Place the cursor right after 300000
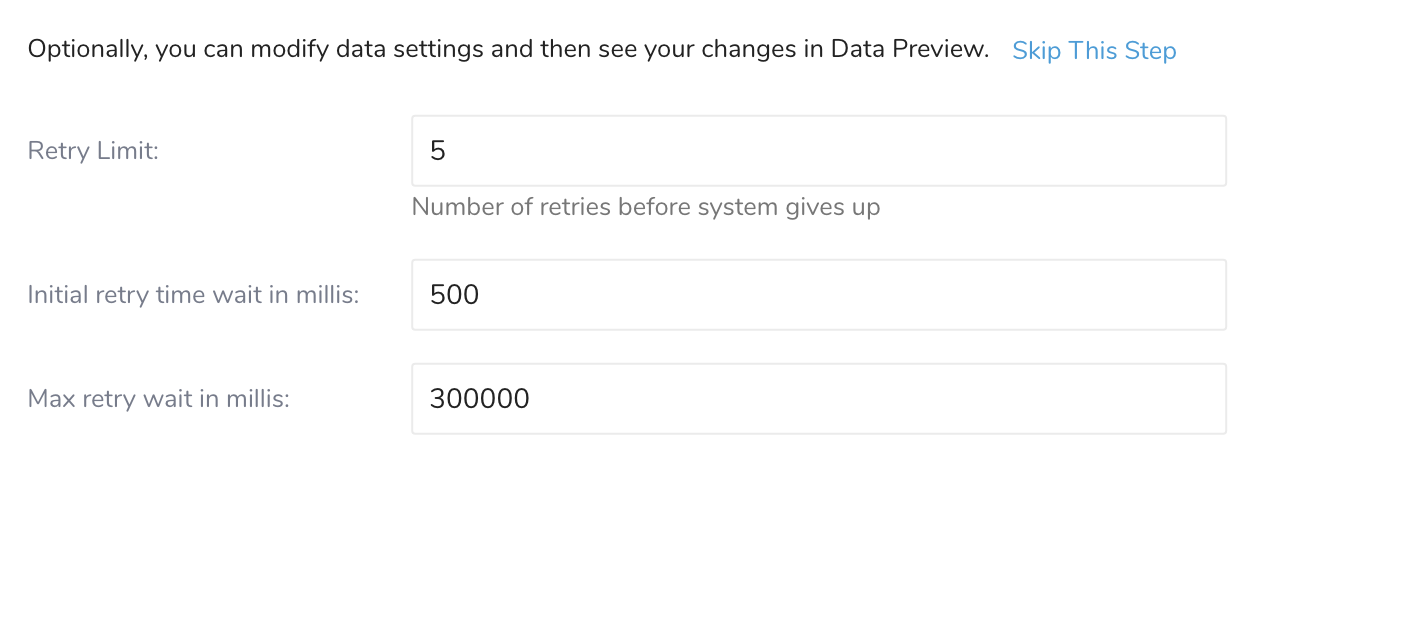Image resolution: width=1414 pixels, height=626 pixels. [x=532, y=399]
